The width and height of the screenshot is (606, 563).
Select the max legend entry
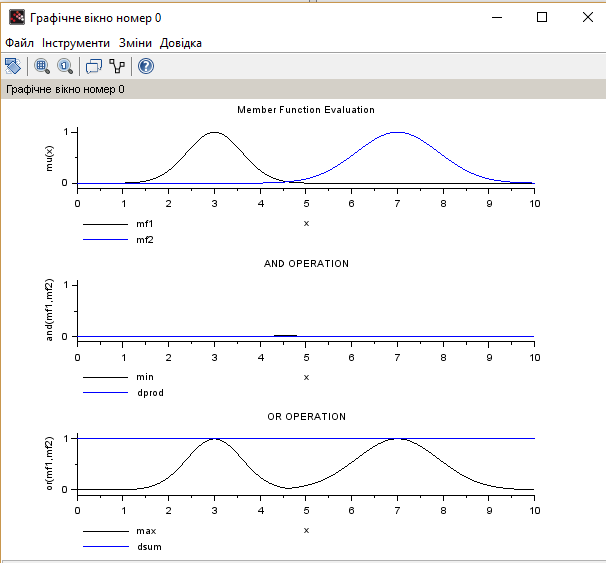(x=120, y=531)
